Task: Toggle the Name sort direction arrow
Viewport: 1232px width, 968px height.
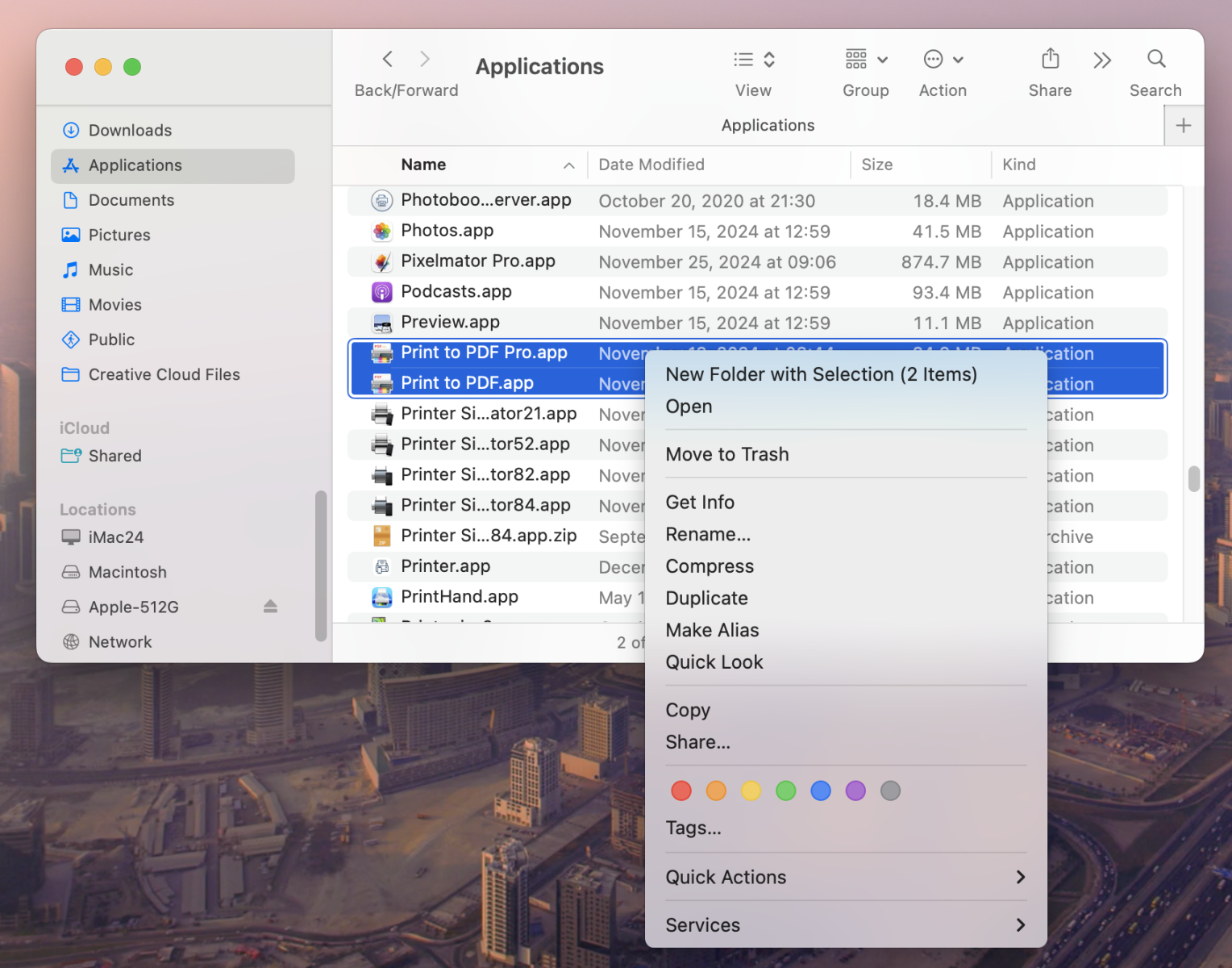Action: [569, 165]
